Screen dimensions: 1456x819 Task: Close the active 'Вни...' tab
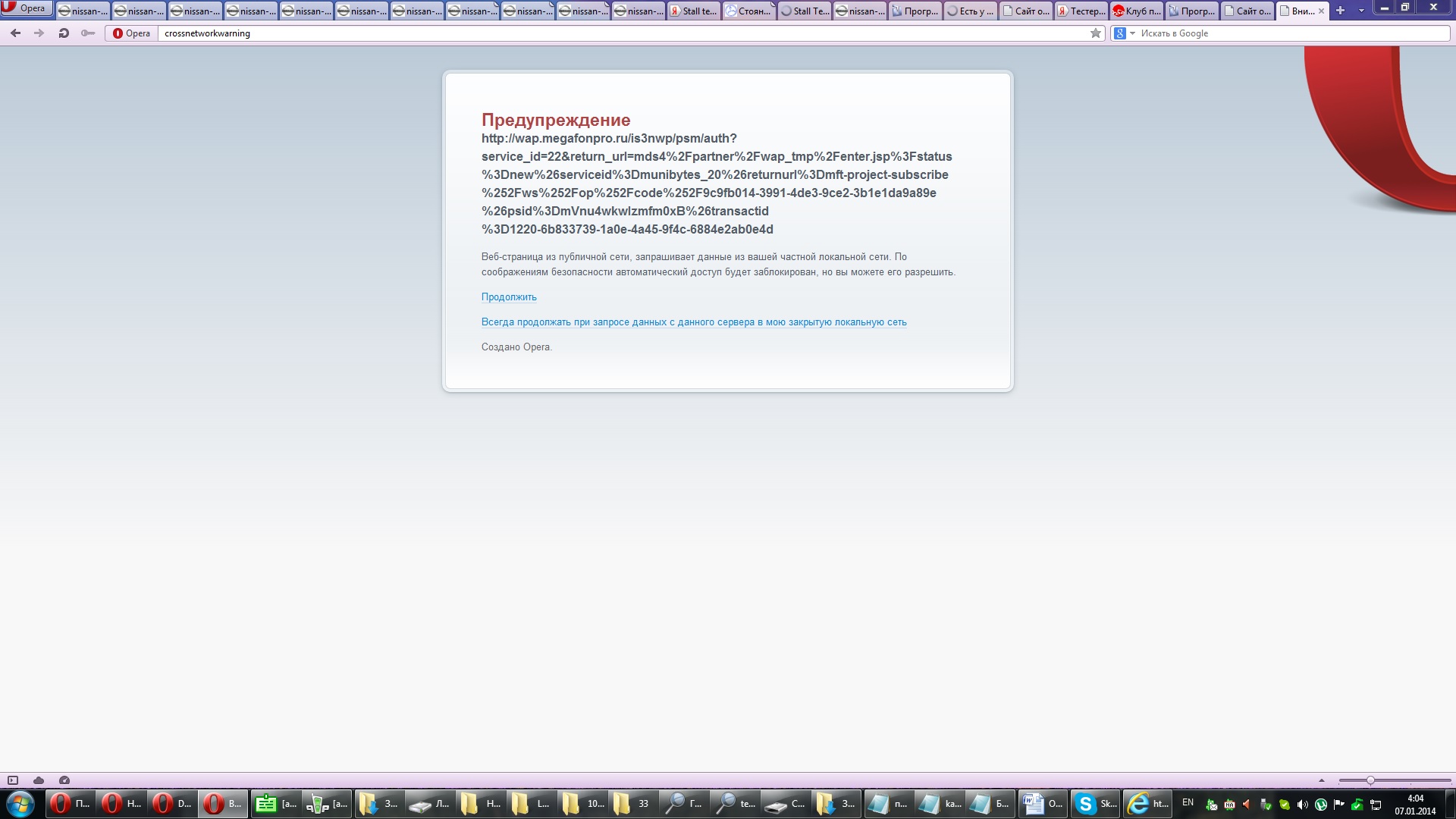click(x=1321, y=11)
